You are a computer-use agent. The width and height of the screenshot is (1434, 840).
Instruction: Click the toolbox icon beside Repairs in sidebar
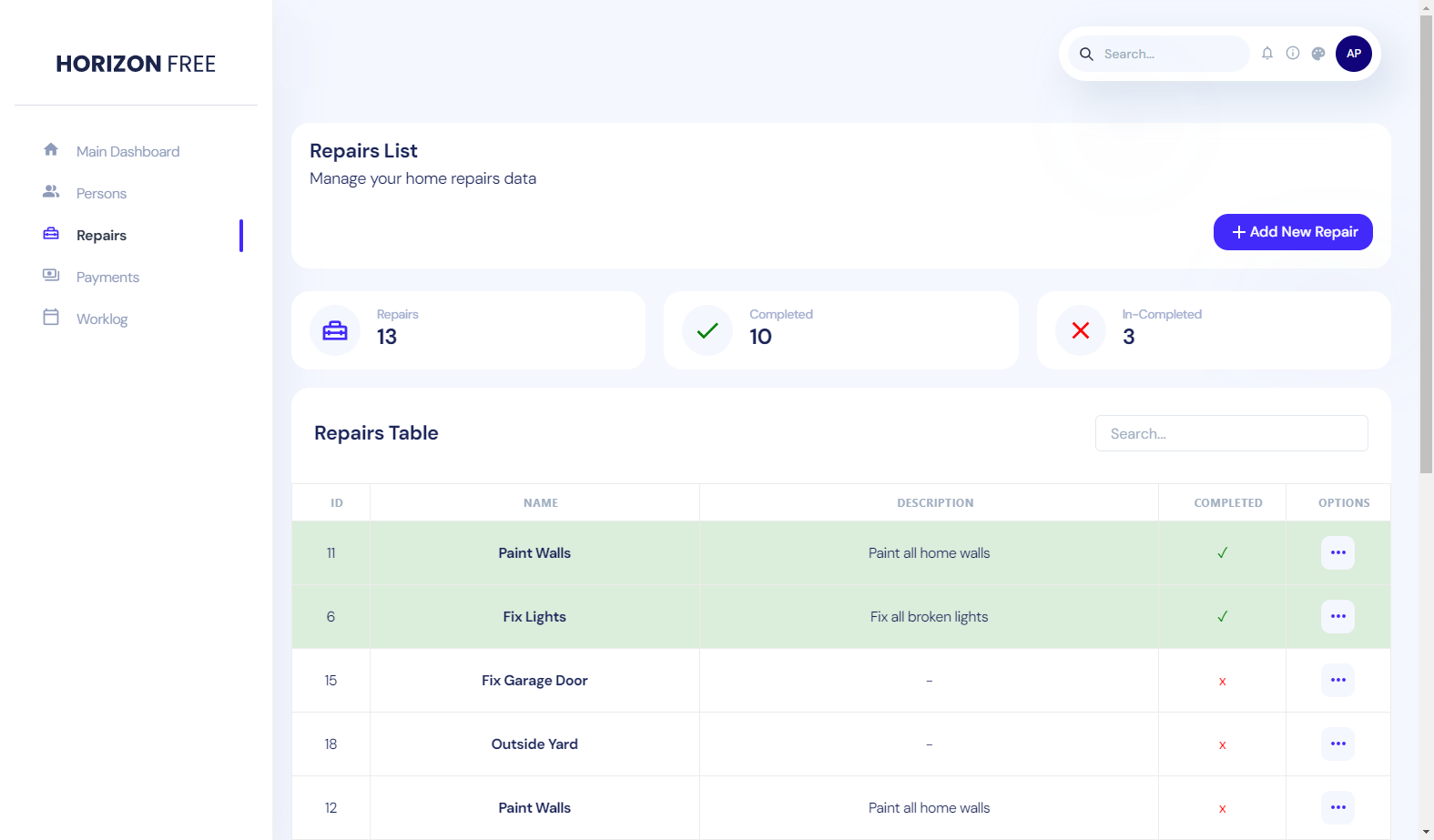click(x=51, y=234)
